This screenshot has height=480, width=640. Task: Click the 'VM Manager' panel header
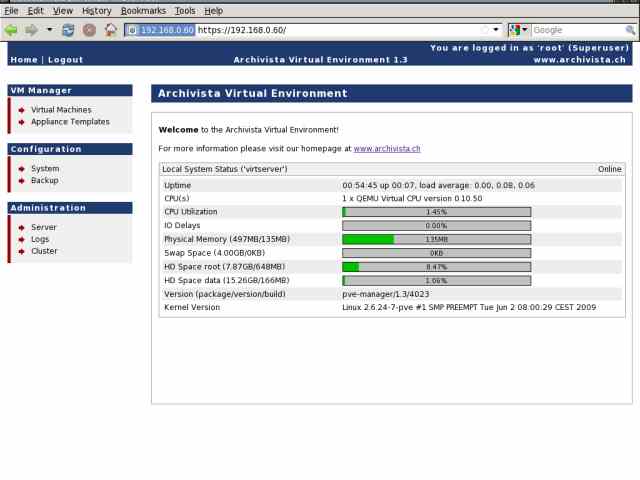tap(70, 91)
